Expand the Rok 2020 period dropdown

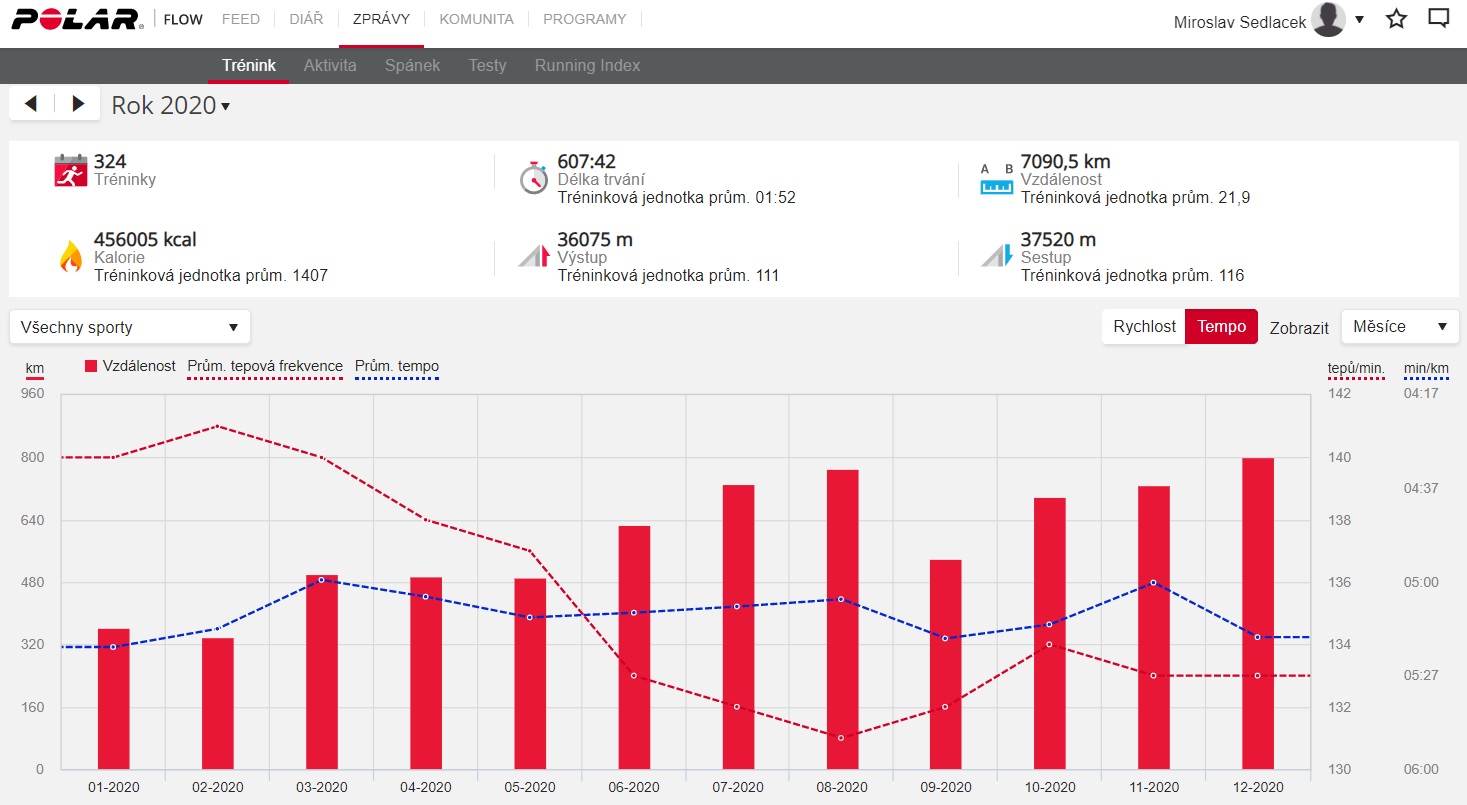(171, 106)
